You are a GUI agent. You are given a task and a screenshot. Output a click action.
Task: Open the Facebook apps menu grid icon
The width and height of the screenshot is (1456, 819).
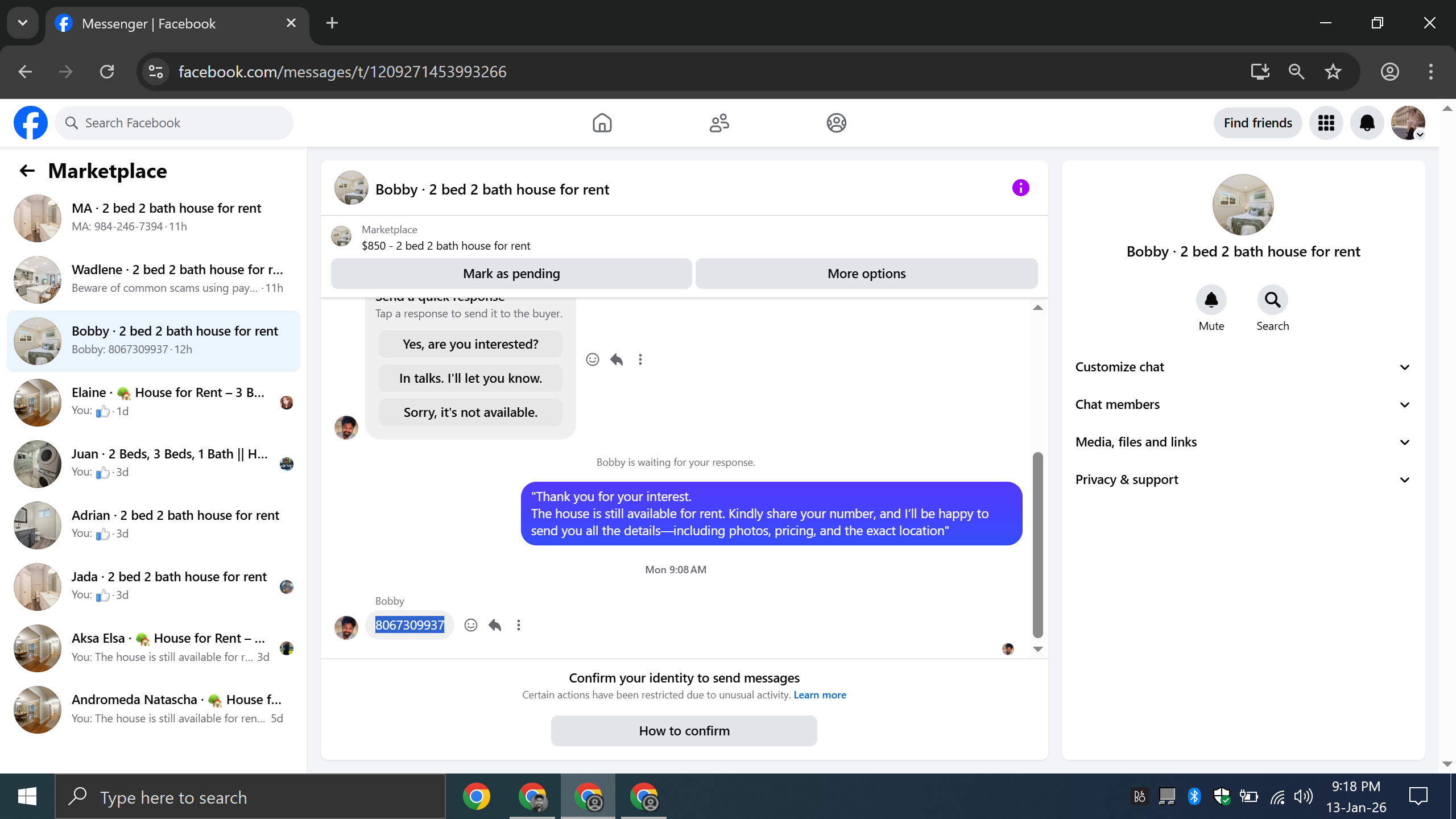click(1326, 123)
